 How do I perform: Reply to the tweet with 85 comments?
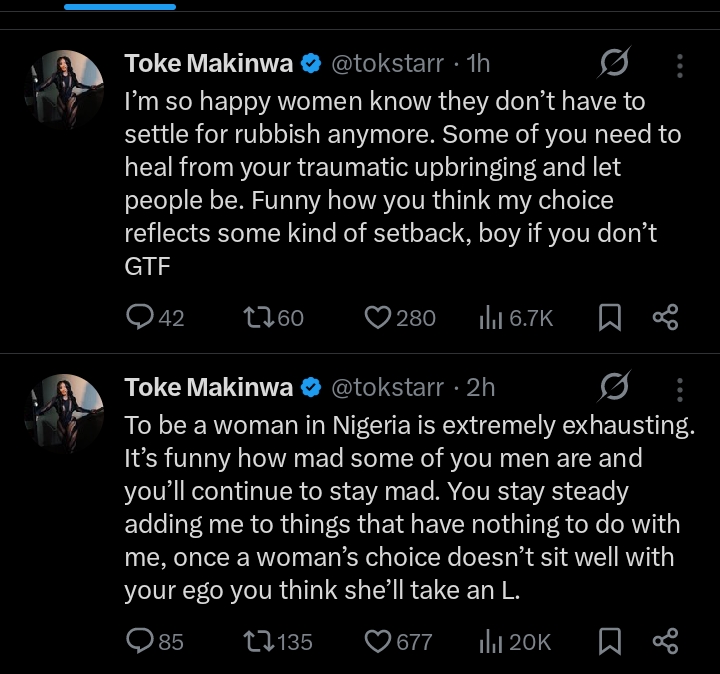[140, 641]
